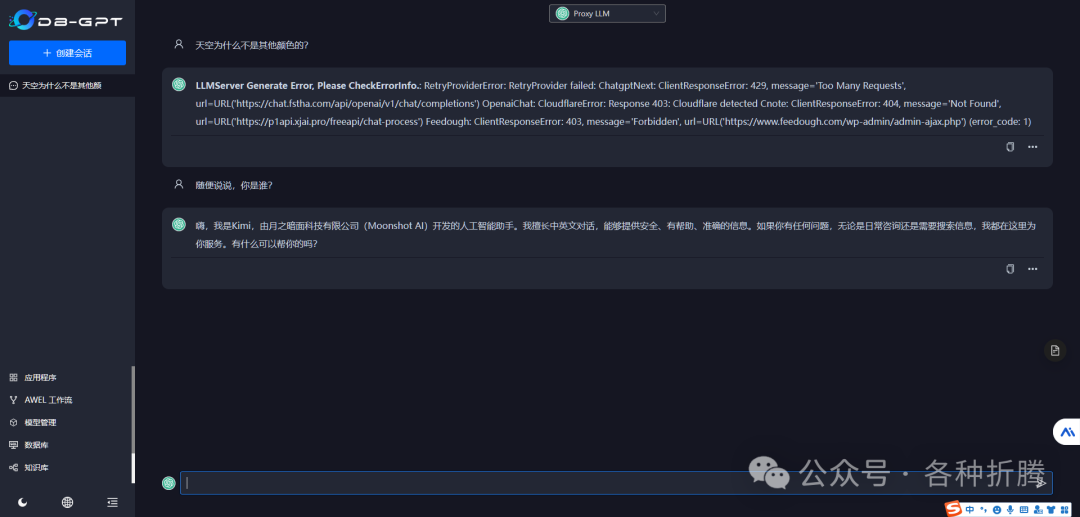Click the model icon left of the input
The width and height of the screenshot is (1080, 517).
click(168, 483)
